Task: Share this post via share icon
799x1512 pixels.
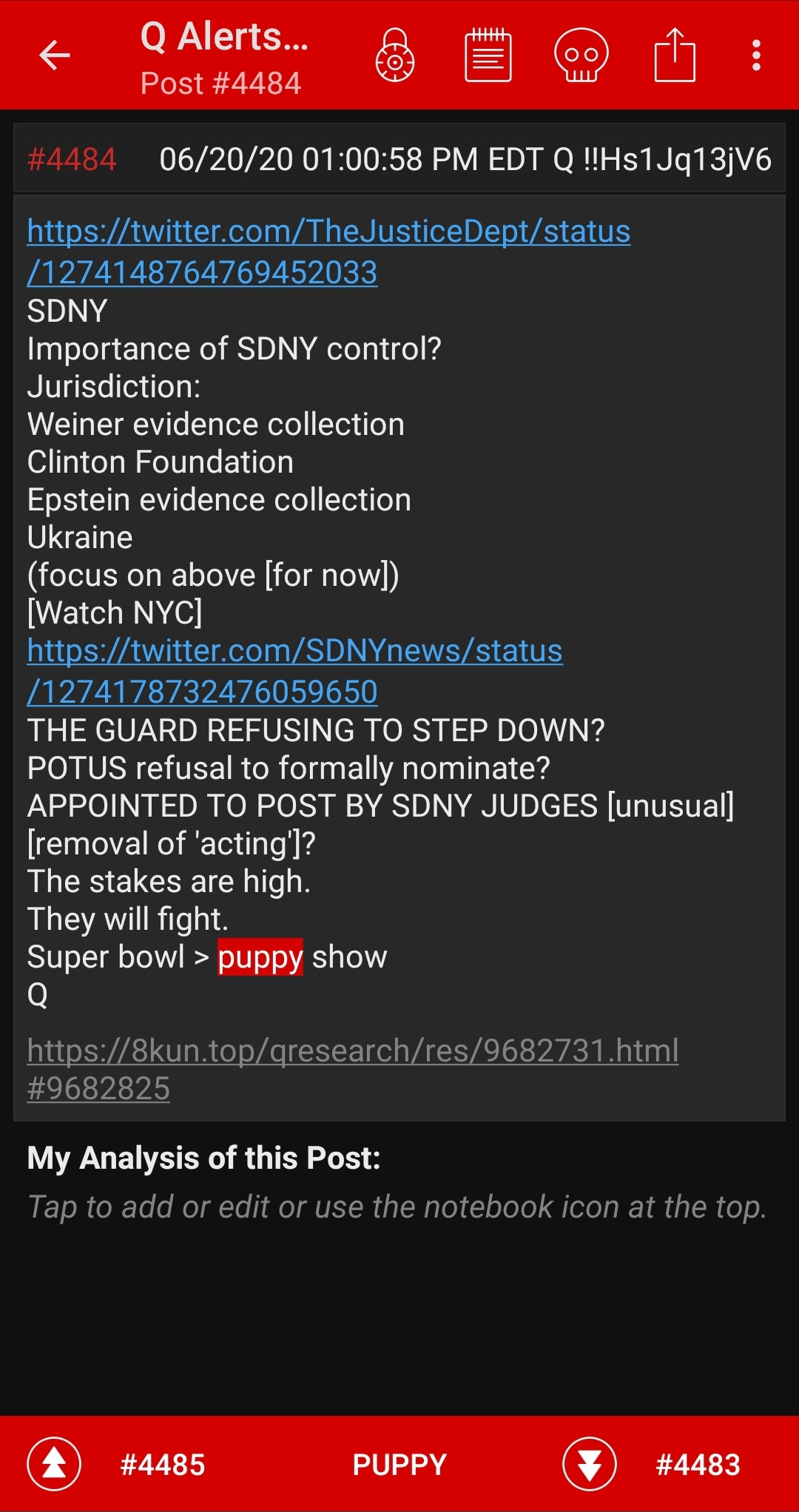Action: pyautogui.click(x=675, y=55)
